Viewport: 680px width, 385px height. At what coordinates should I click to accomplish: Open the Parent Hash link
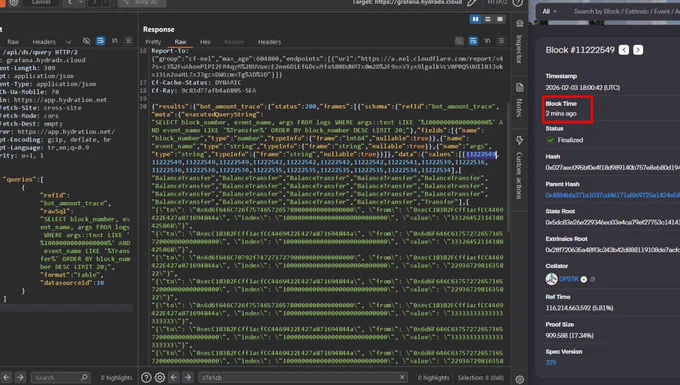[x=612, y=195]
